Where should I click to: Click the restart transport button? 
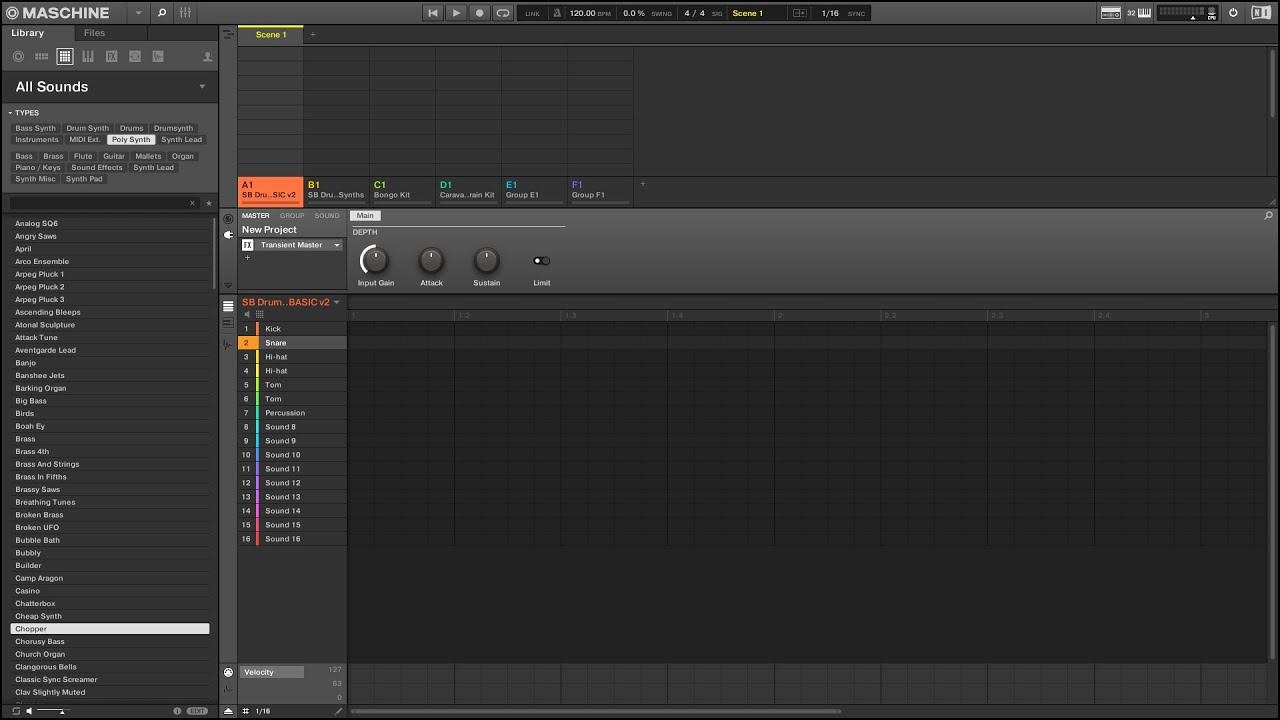tap(433, 13)
